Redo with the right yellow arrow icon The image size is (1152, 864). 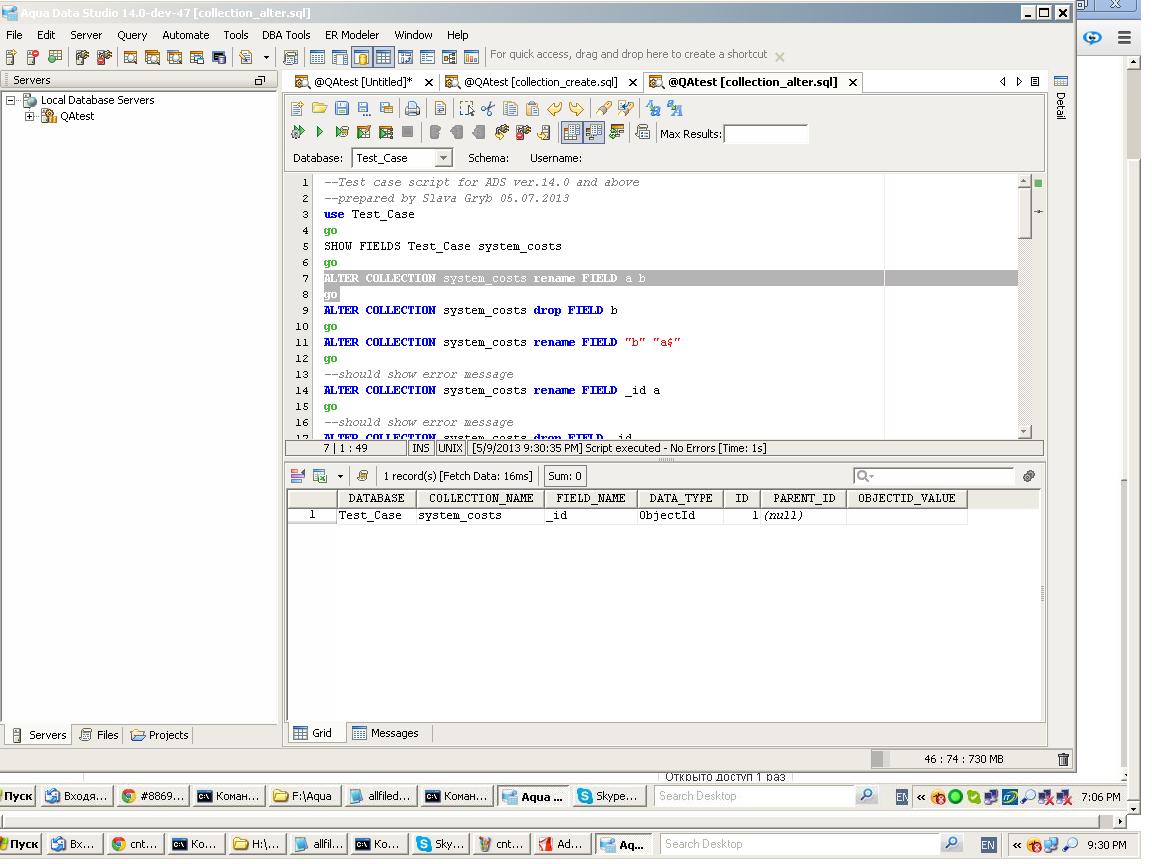(577, 109)
